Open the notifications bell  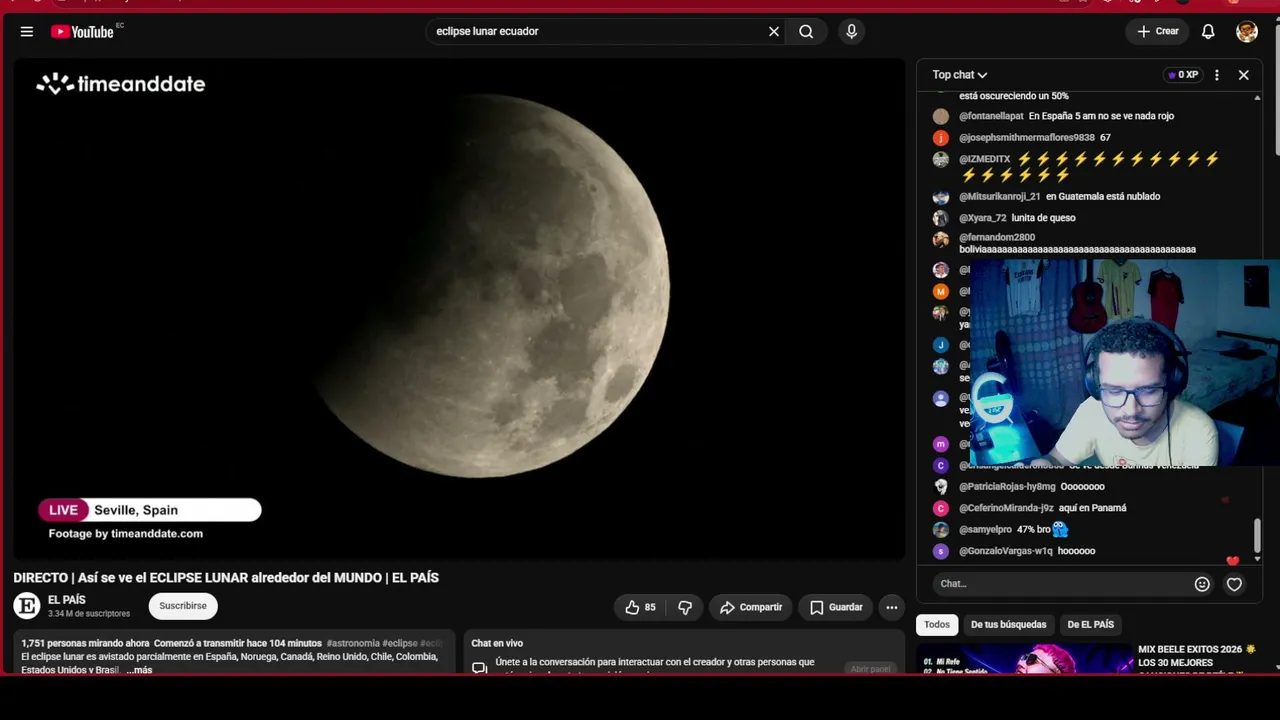click(1208, 32)
